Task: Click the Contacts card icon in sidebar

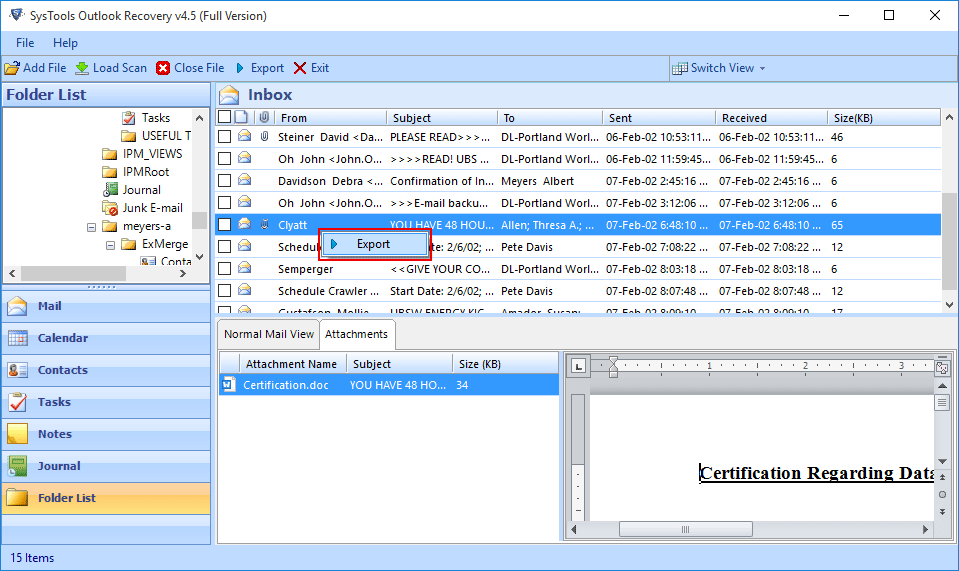Action: point(17,370)
